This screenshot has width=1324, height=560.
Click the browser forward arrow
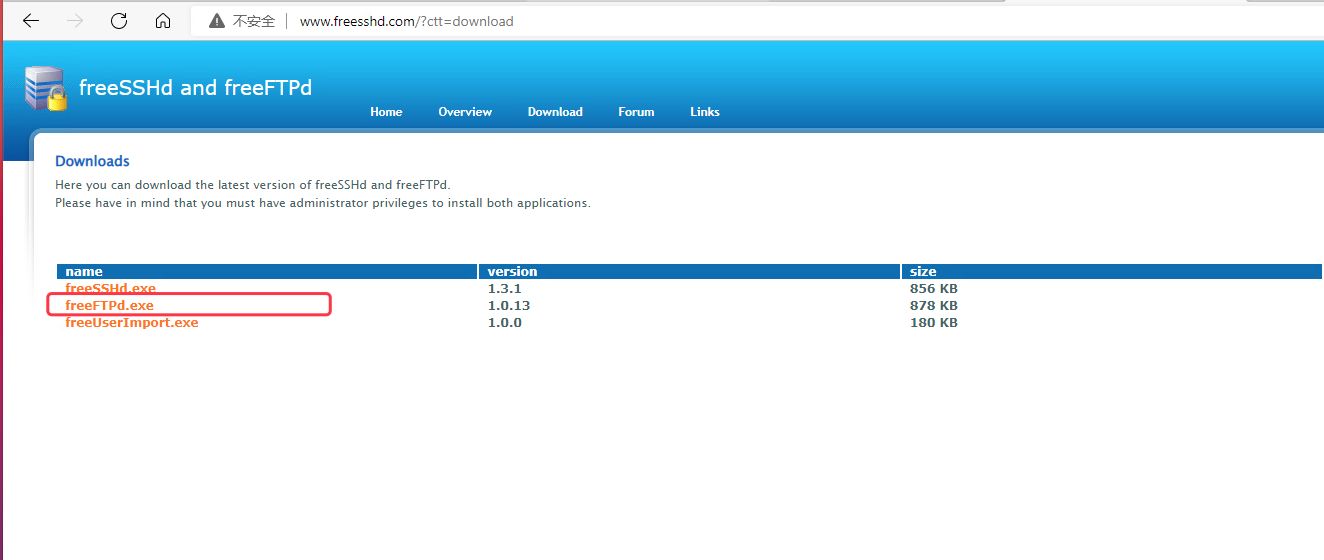pos(75,20)
